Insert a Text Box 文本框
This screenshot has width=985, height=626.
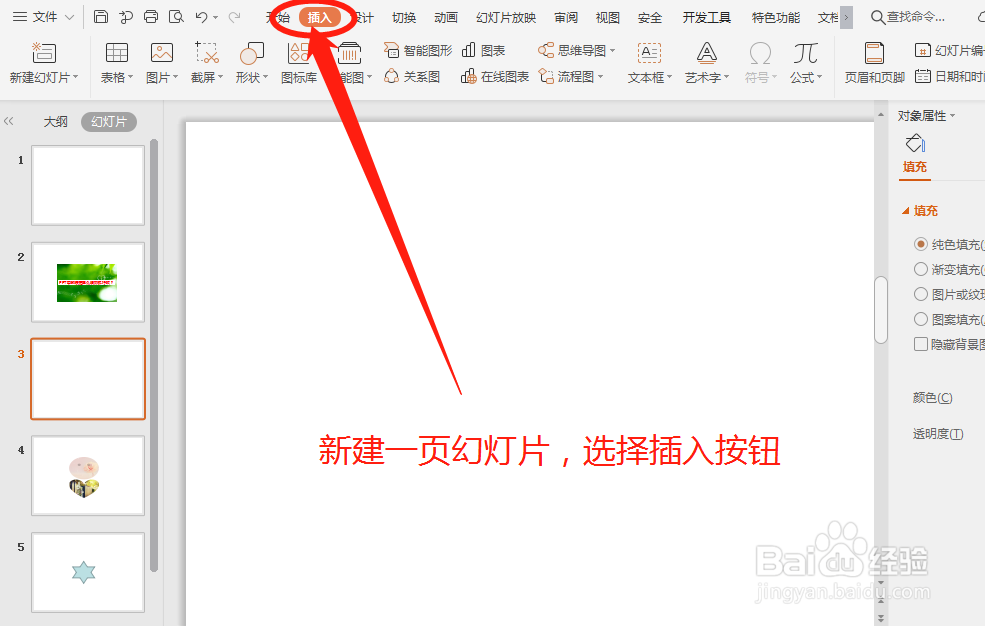point(650,63)
